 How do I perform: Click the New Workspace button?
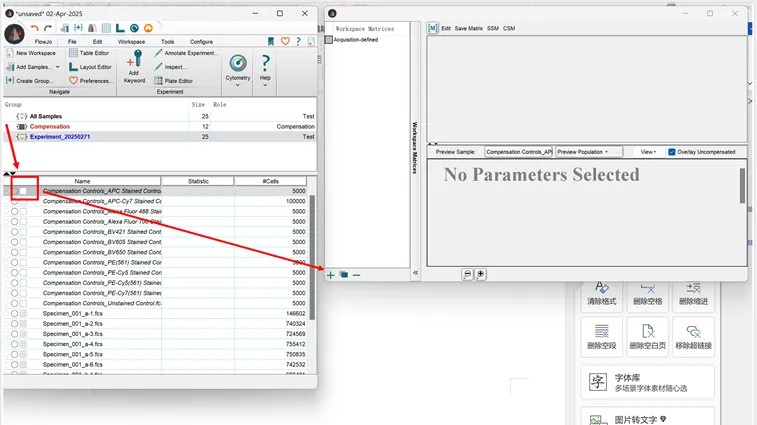36,53
